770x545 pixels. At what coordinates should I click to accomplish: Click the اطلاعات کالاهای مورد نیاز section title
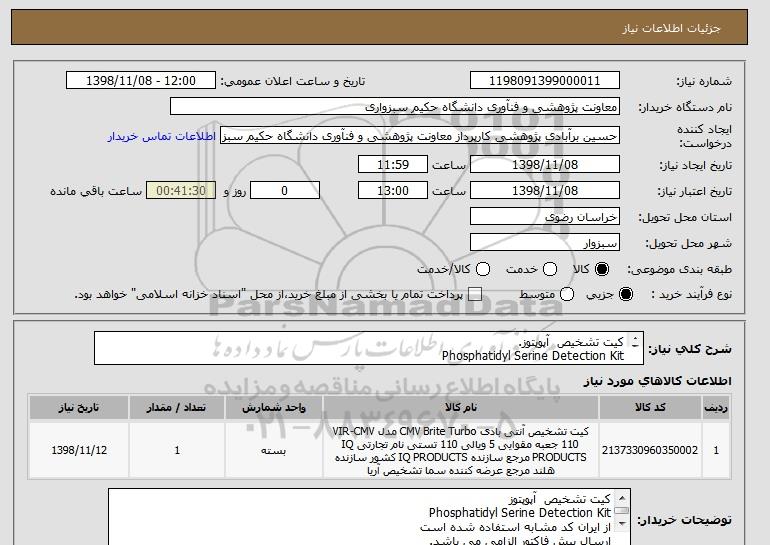click(657, 381)
